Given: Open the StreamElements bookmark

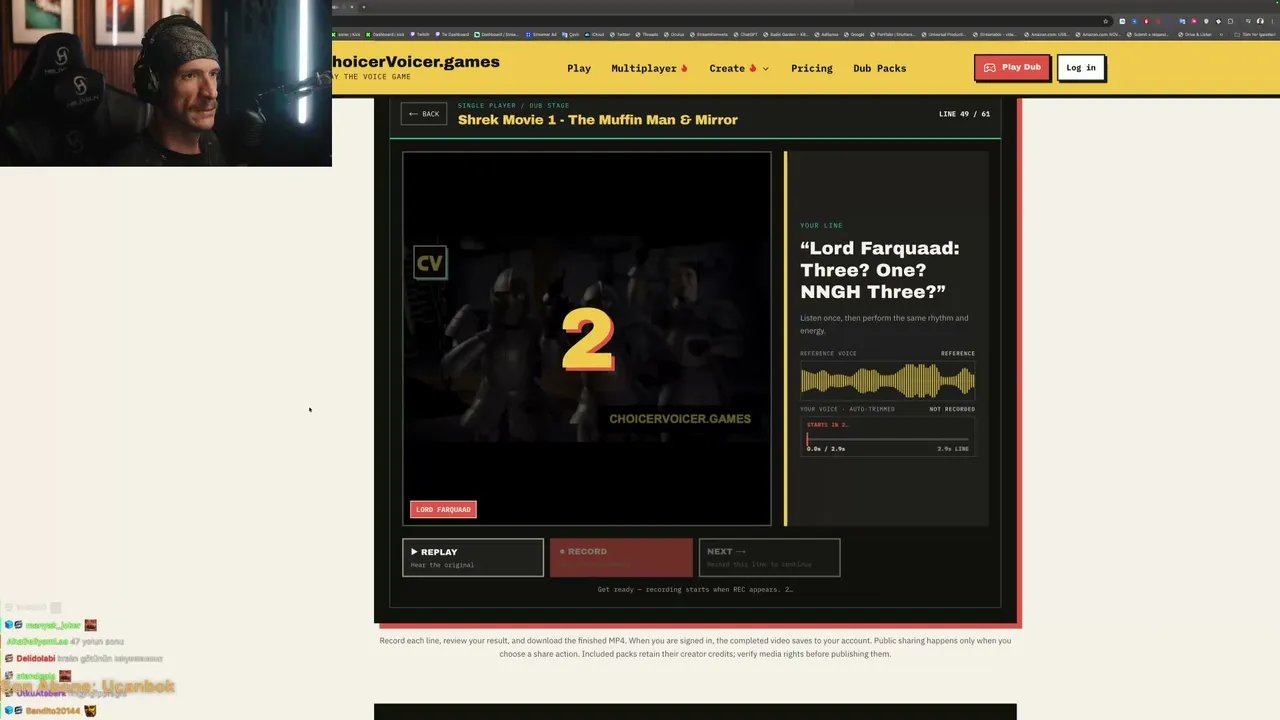Looking at the screenshot, I should [x=710, y=34].
